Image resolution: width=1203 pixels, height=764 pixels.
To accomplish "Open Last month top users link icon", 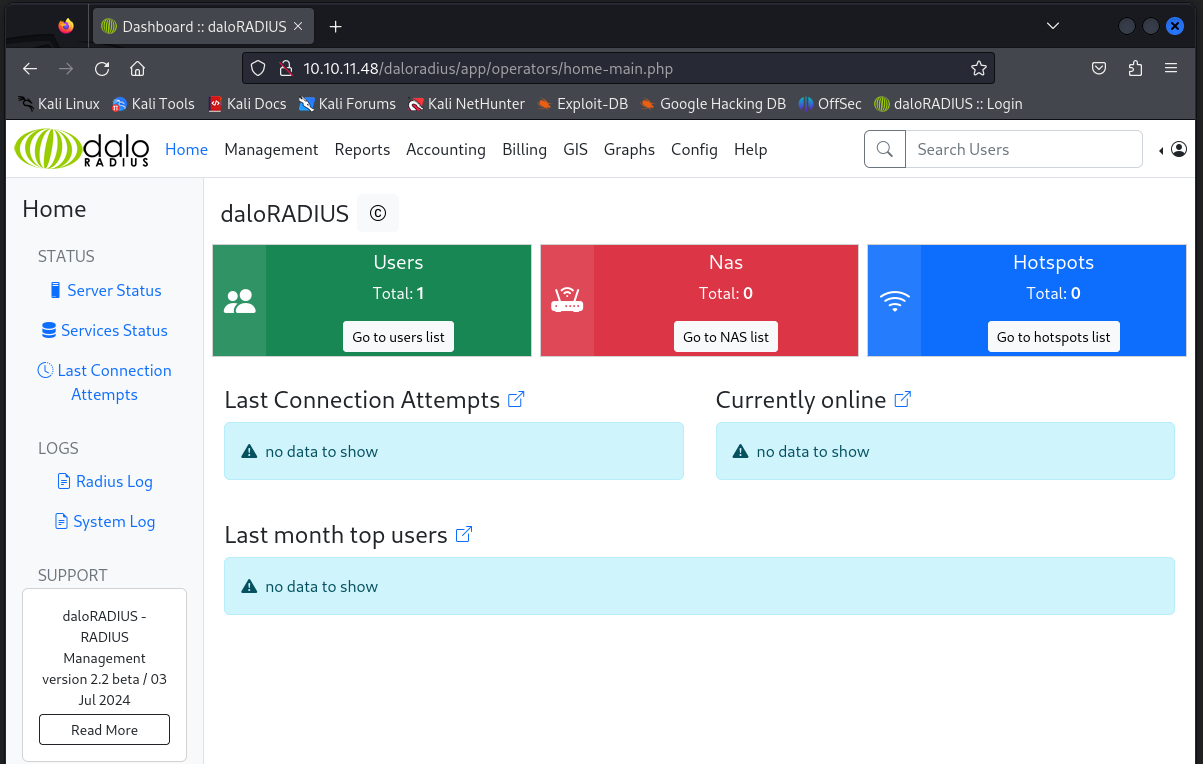I will [464, 535].
